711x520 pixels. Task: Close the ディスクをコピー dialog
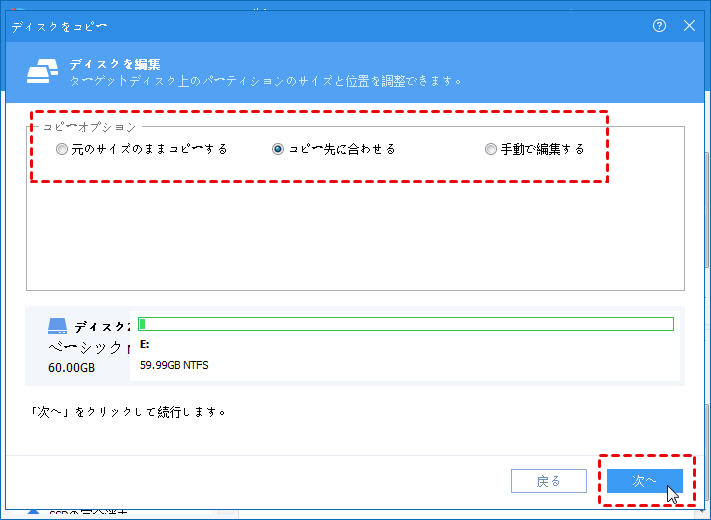tap(689, 26)
